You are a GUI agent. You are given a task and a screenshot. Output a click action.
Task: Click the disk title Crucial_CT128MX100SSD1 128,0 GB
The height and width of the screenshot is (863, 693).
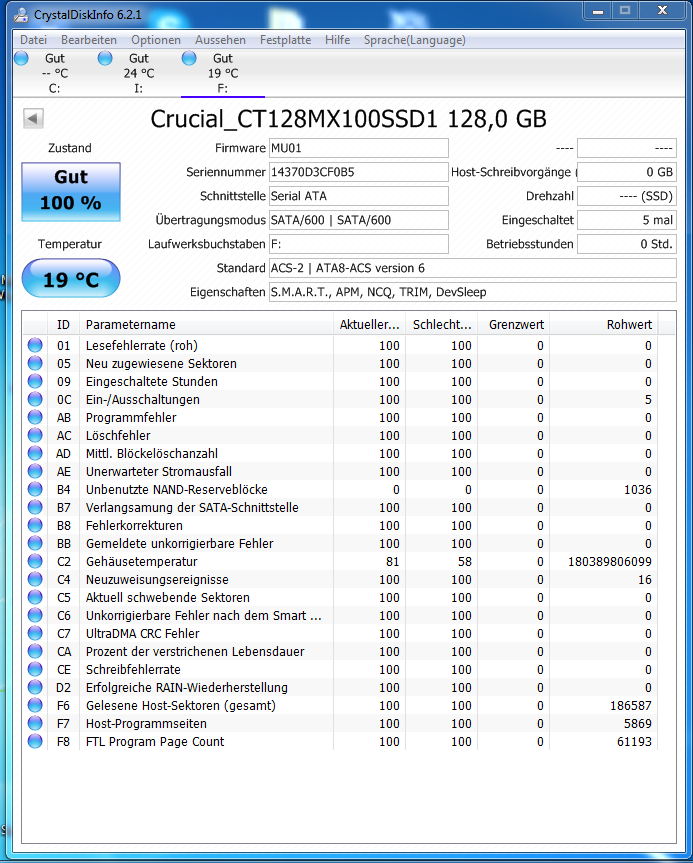tap(348, 119)
